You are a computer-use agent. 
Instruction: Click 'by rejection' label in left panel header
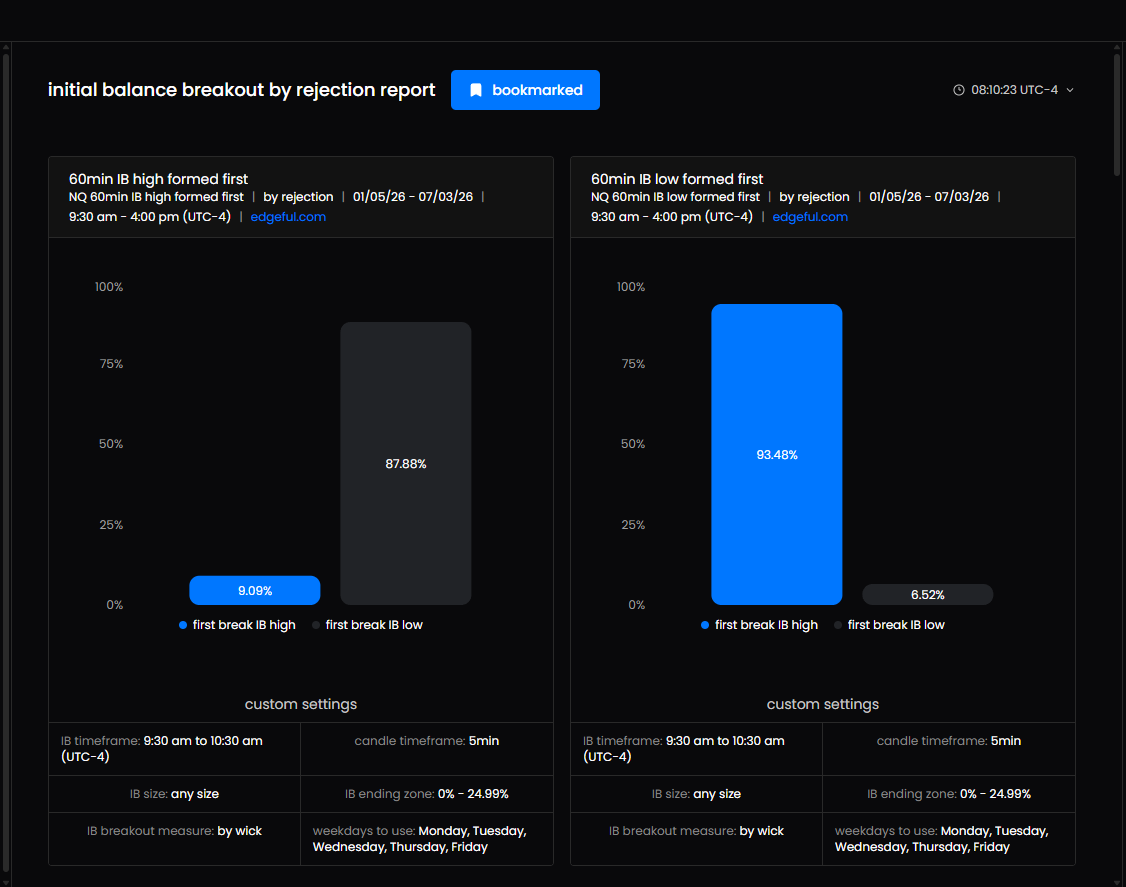[298, 197]
